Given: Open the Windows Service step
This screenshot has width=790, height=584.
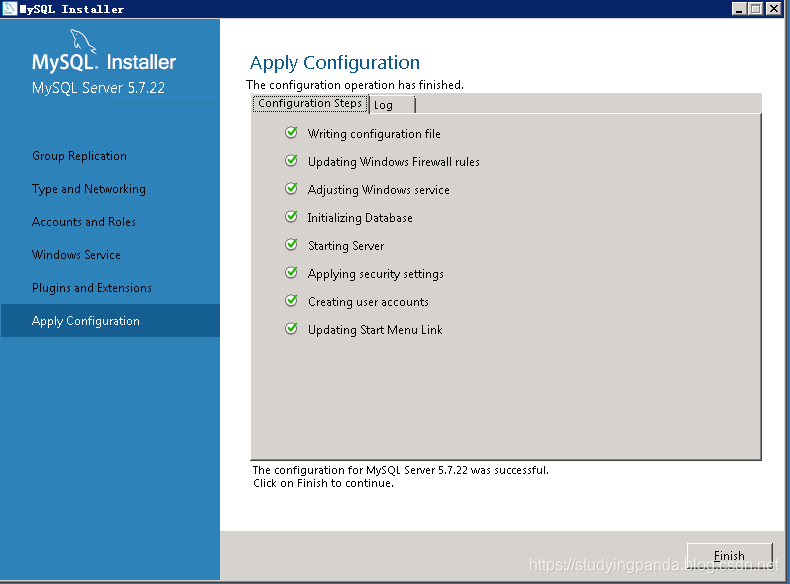Looking at the screenshot, I should 76,255.
